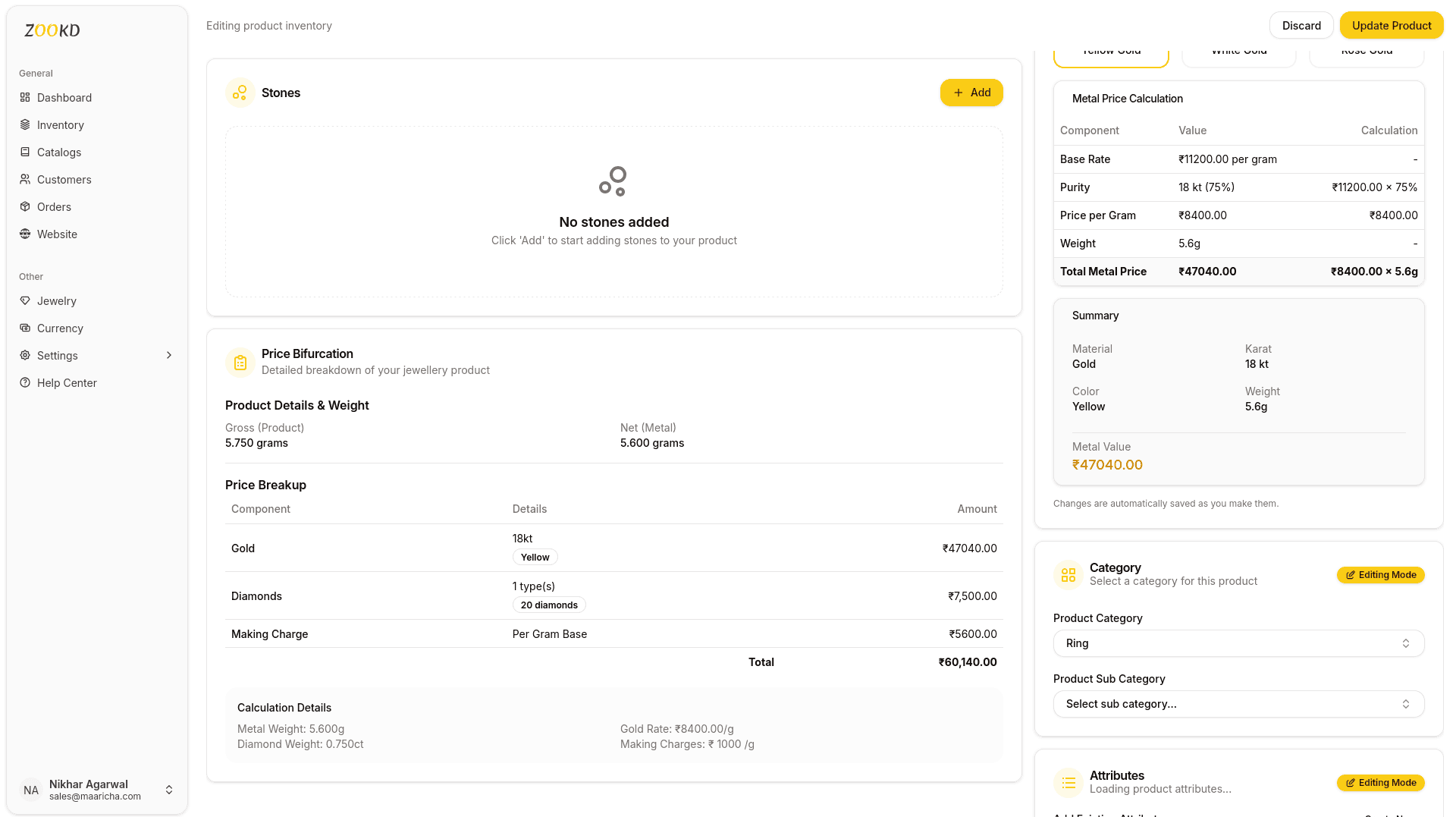Select the Jewelry sidebar item
Image resolution: width=1456 pixels, height=817 pixels.
pyautogui.click(x=57, y=300)
